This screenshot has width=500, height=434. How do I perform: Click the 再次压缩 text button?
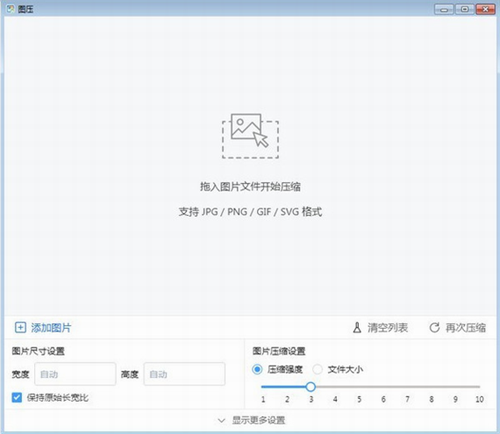pyautogui.click(x=466, y=328)
